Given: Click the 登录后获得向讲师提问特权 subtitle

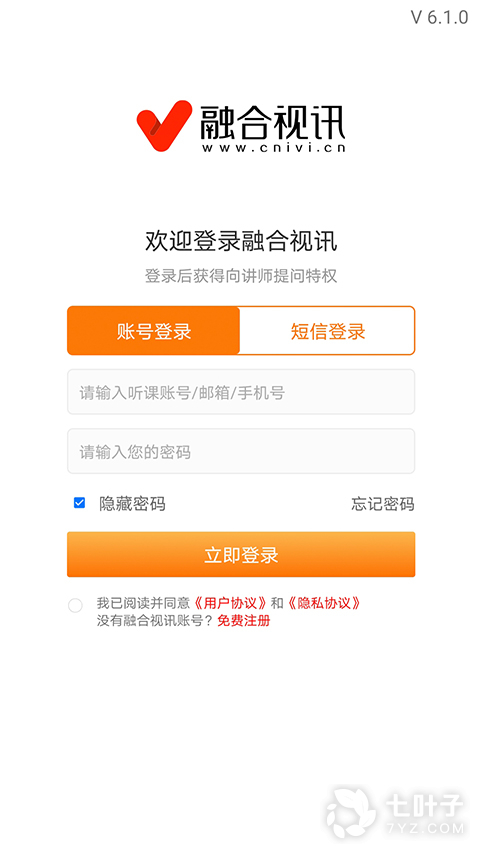Looking at the screenshot, I should coord(241,276).
